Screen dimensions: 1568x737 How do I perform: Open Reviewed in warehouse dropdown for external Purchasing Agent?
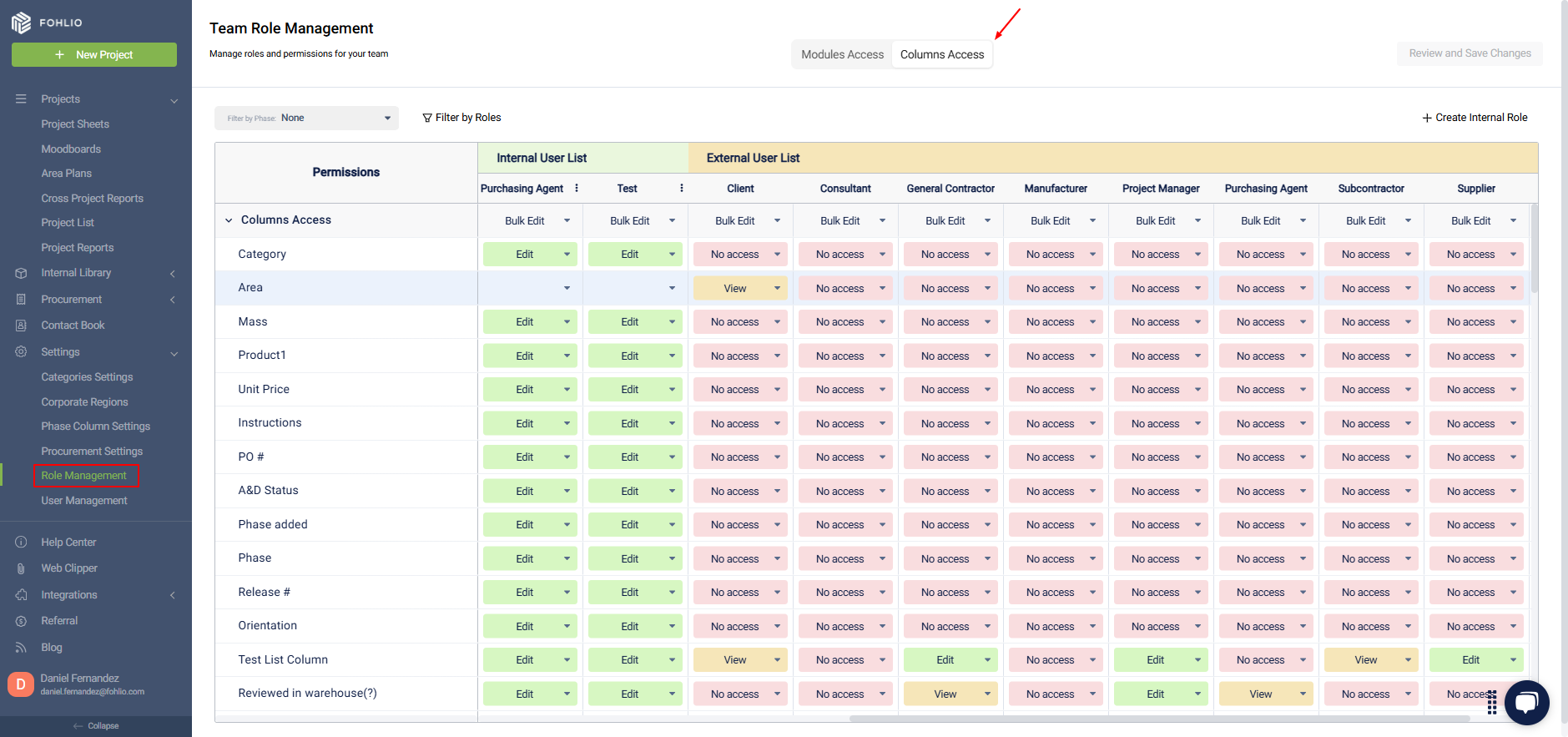tap(1266, 694)
